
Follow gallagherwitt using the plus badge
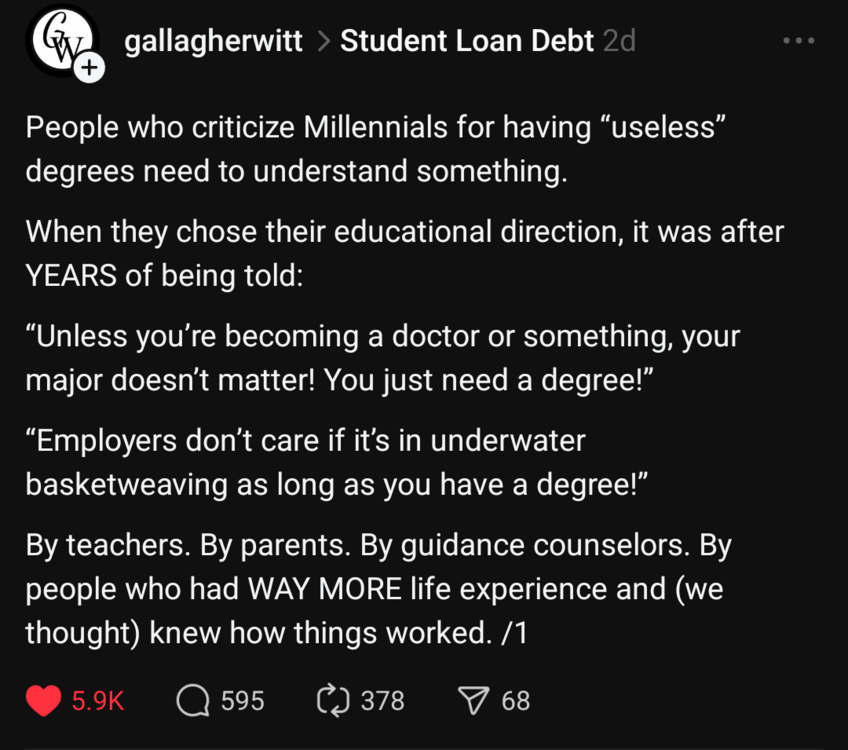click(90, 68)
